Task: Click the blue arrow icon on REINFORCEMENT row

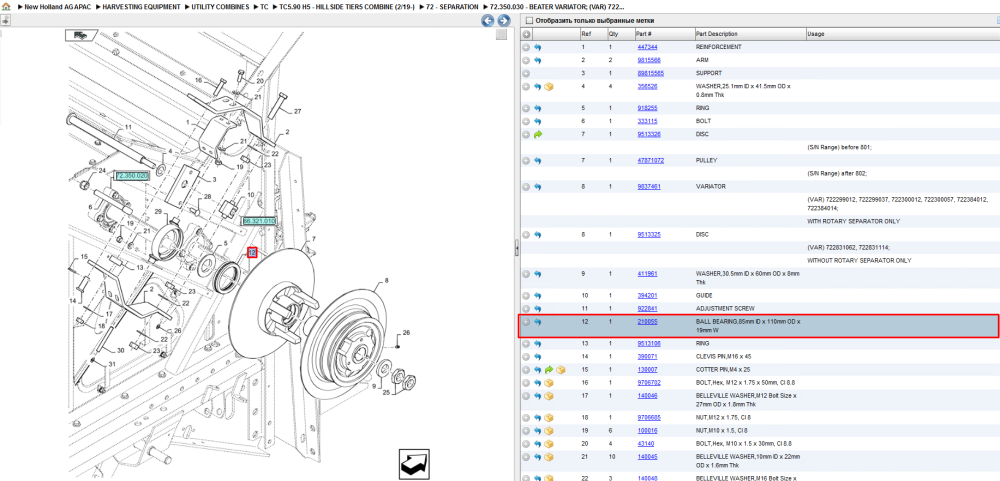Action: (537, 47)
